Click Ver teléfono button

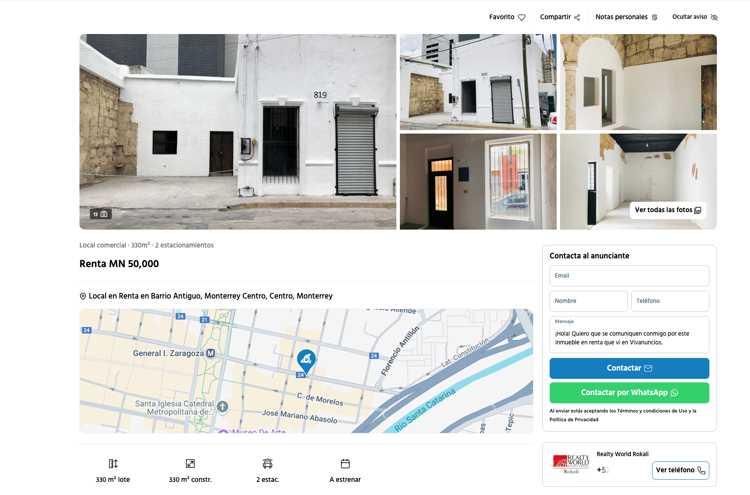680,470
